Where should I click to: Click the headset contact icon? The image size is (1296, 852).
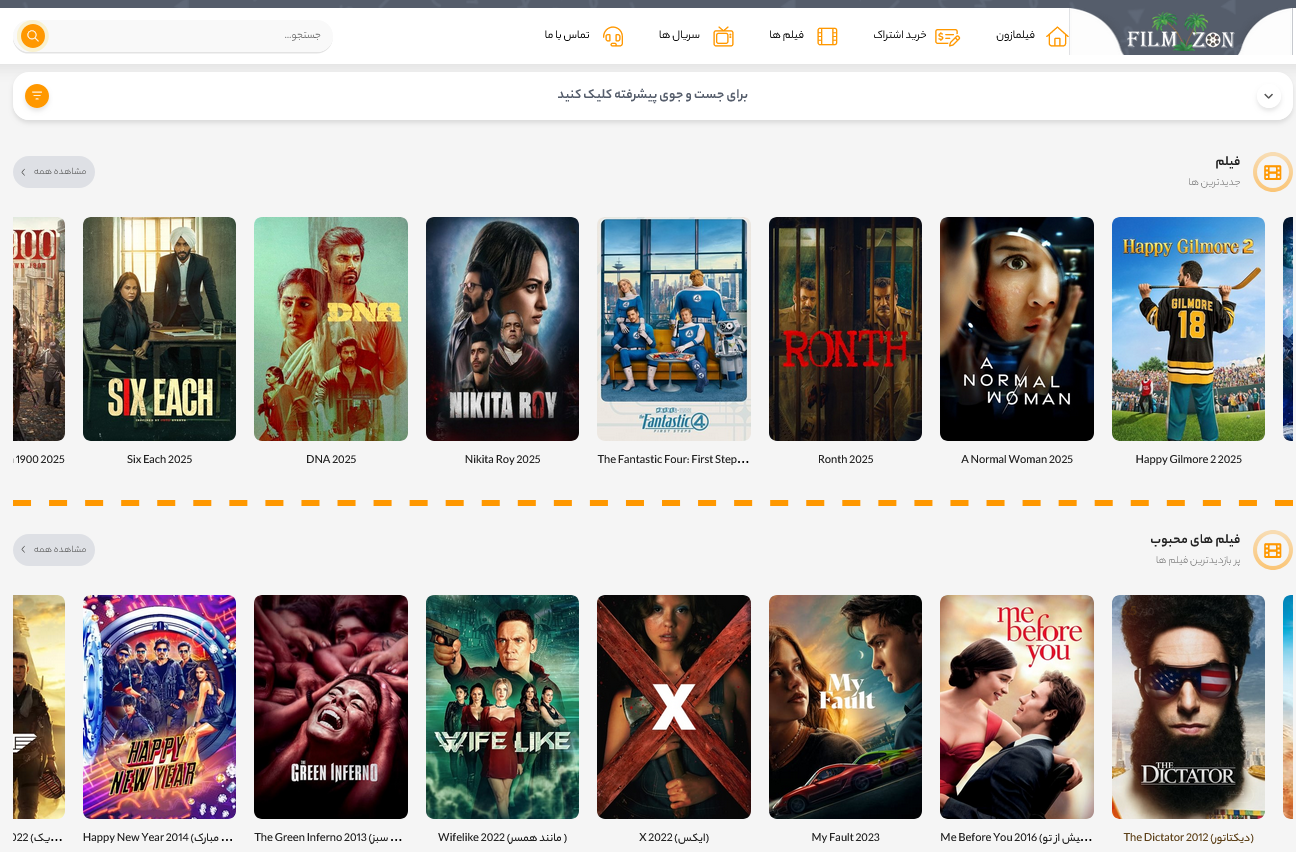[x=613, y=37]
